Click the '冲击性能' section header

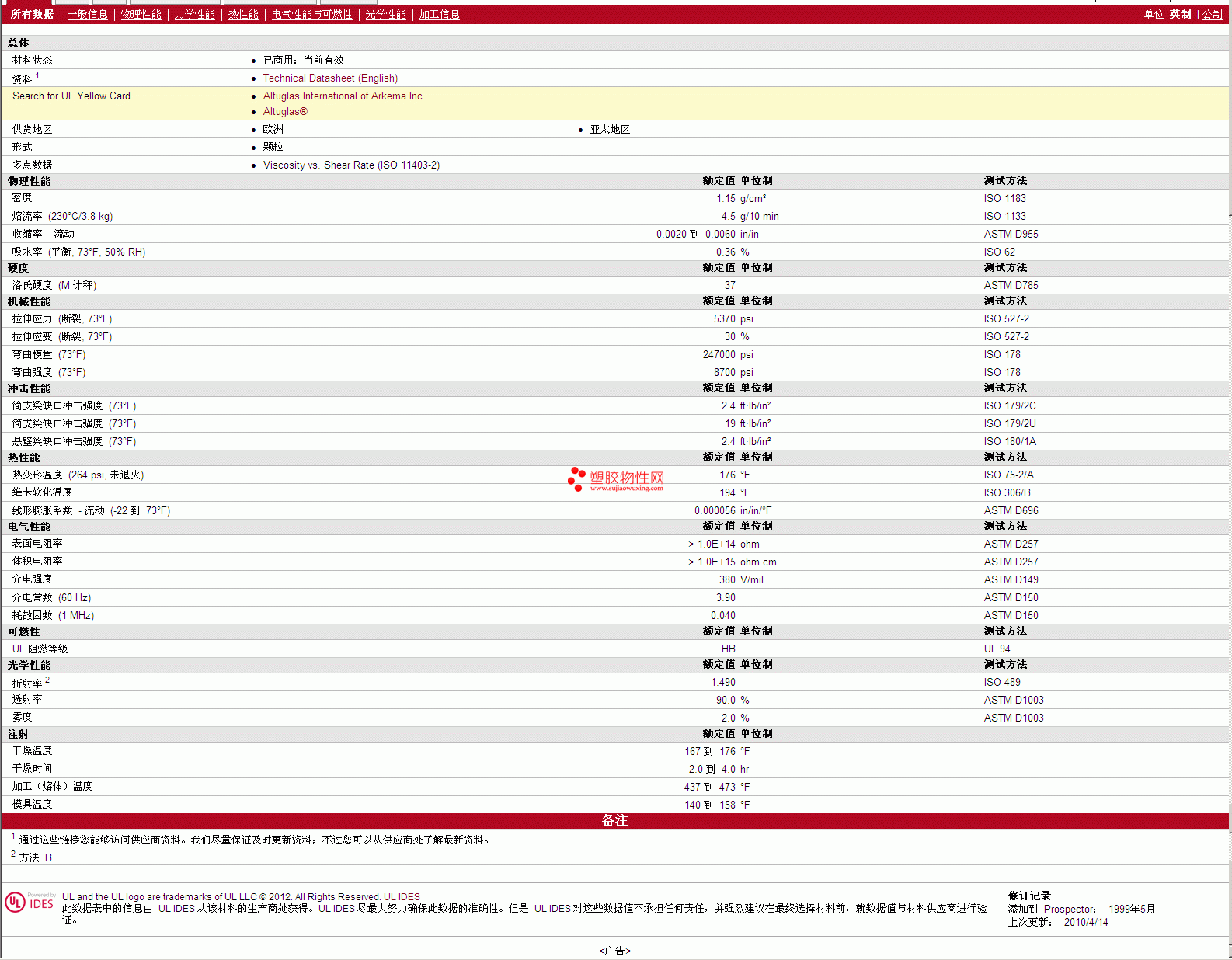[x=29, y=388]
